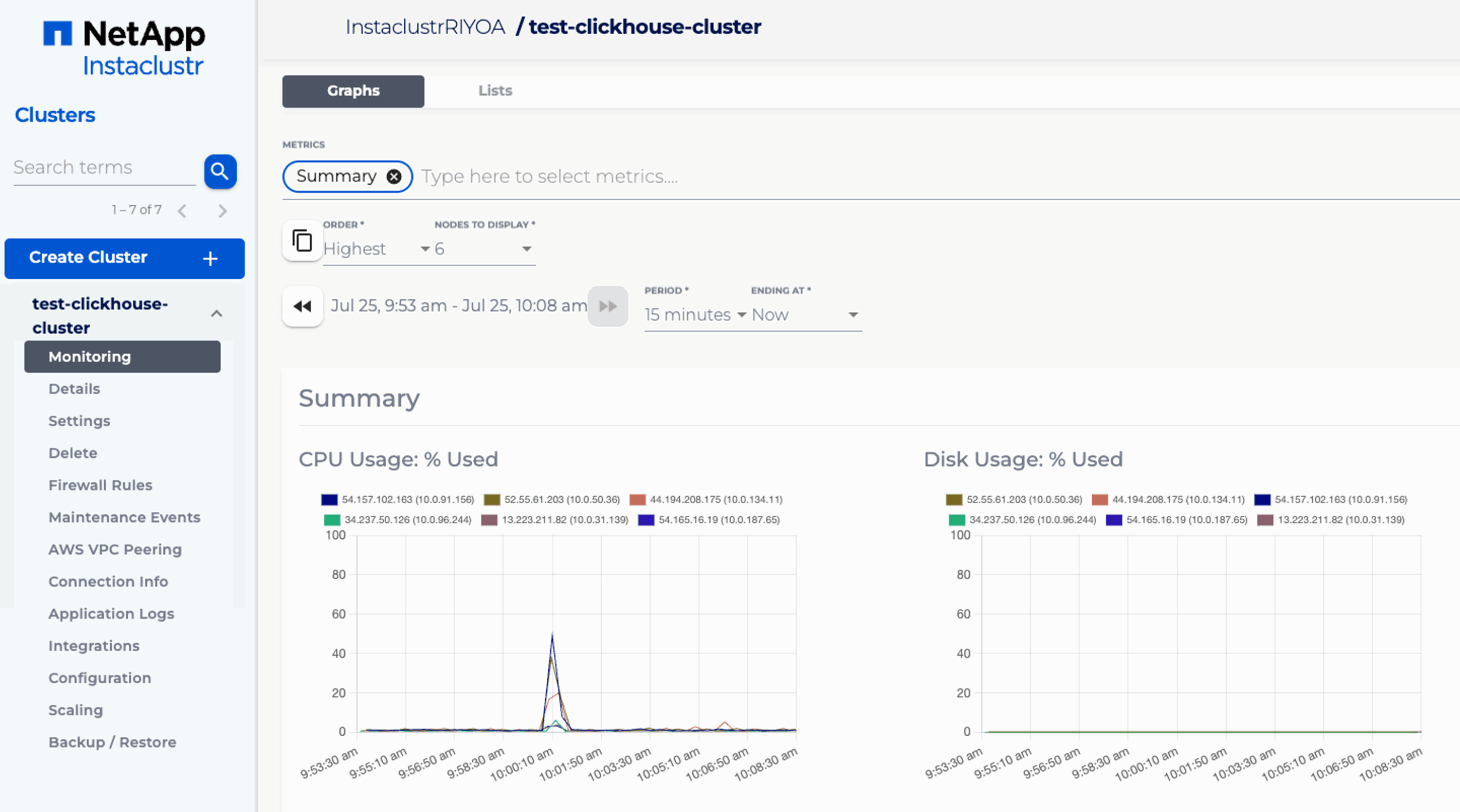
Task: Go to next page of clusters
Action: pyautogui.click(x=222, y=211)
